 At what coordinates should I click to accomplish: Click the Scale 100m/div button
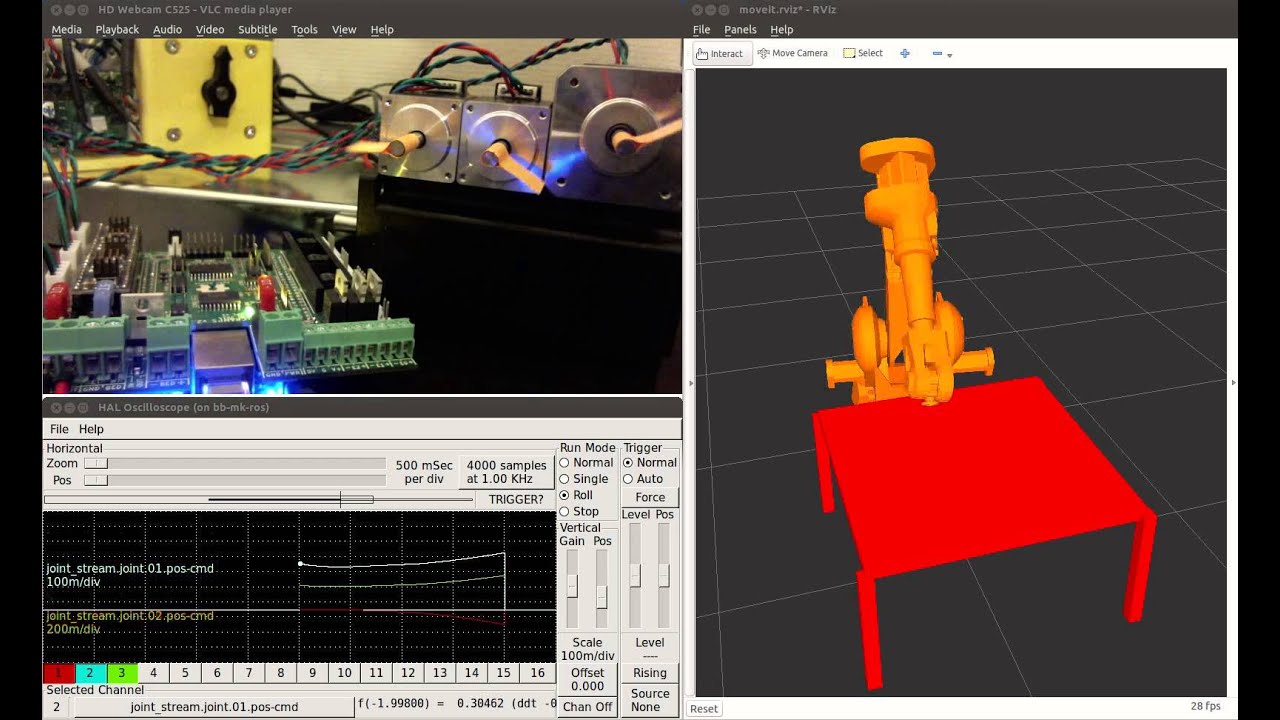(x=587, y=649)
